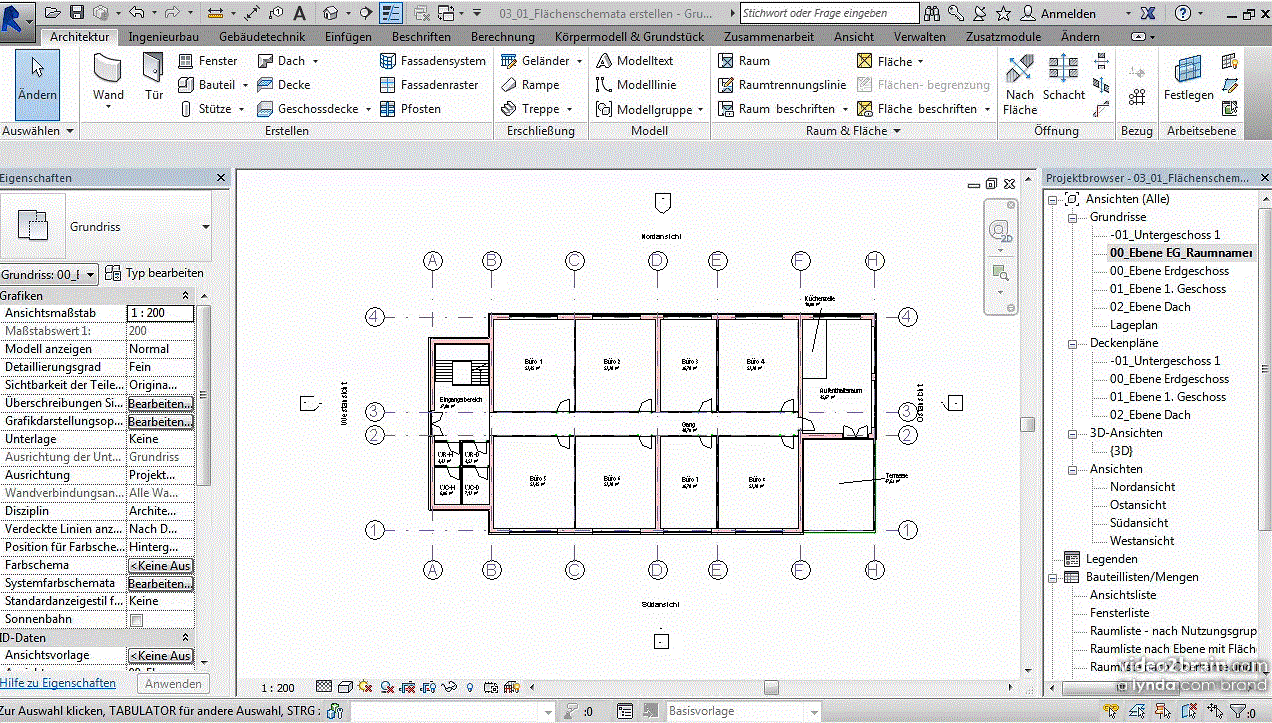Click the Text 'A' icon in quick access toolbar
1272x723 pixels.
[299, 13]
